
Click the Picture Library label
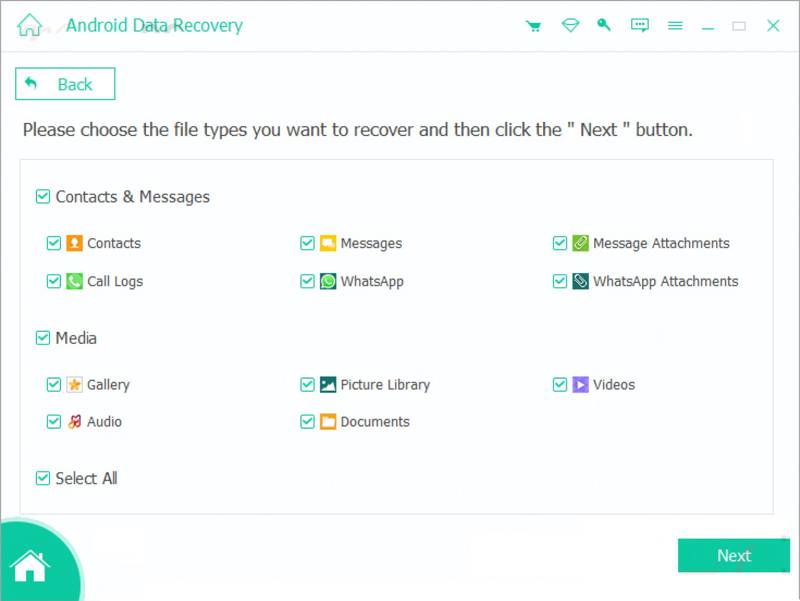click(385, 385)
